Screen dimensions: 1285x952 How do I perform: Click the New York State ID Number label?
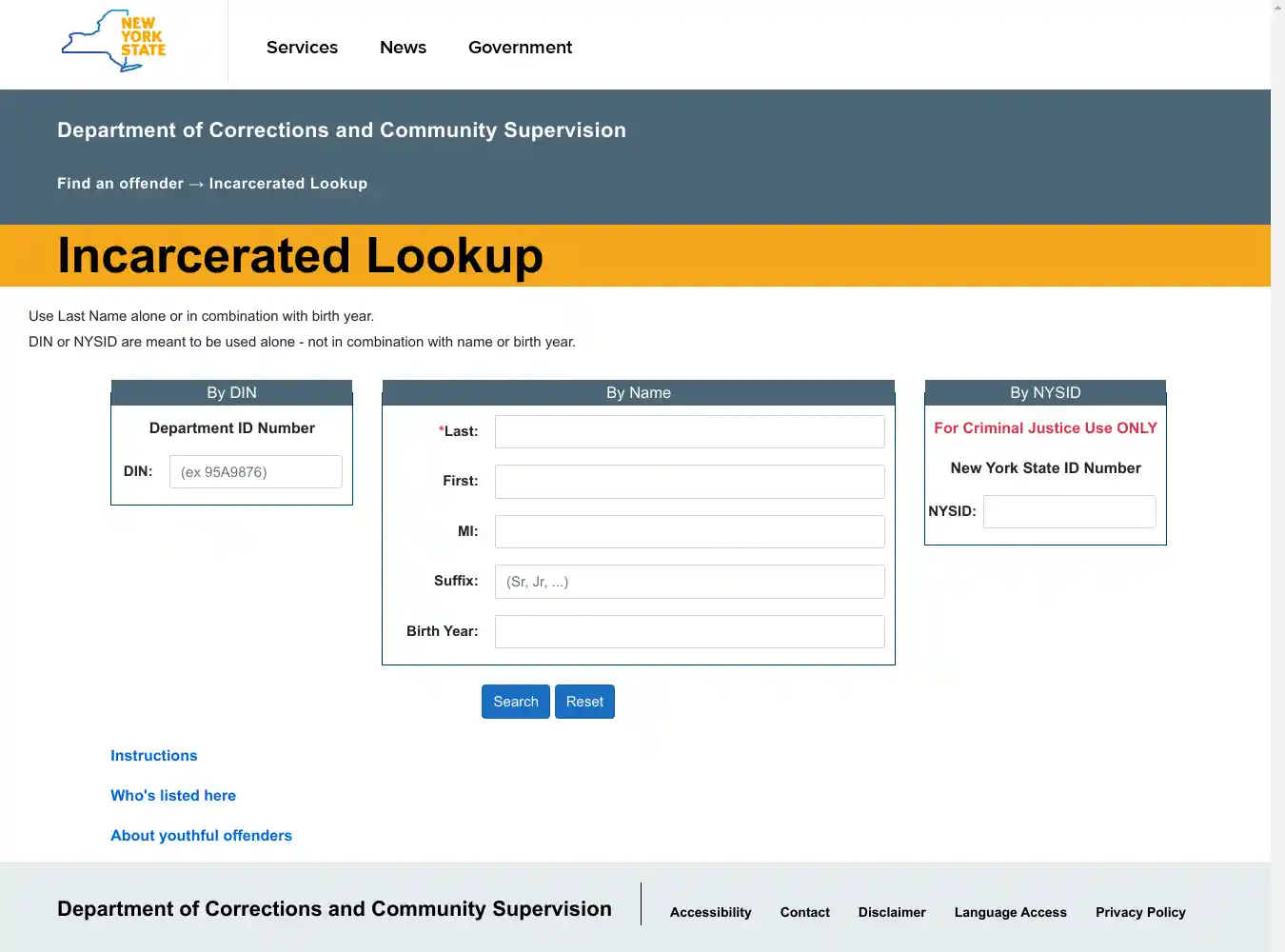coord(1045,468)
